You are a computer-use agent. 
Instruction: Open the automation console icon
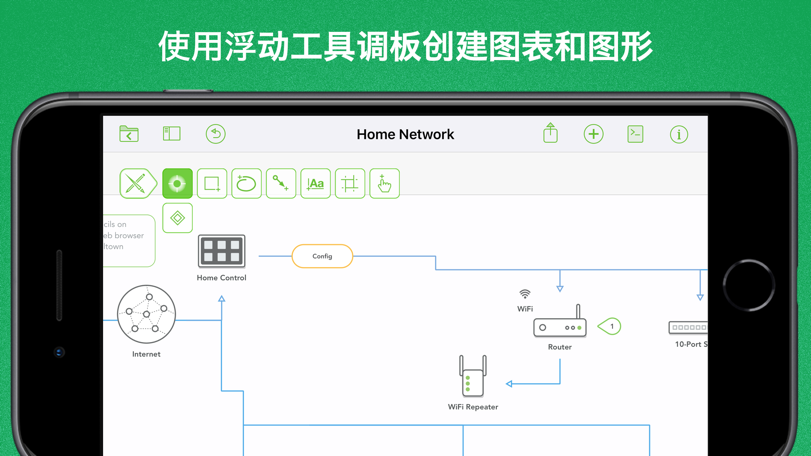(635, 134)
